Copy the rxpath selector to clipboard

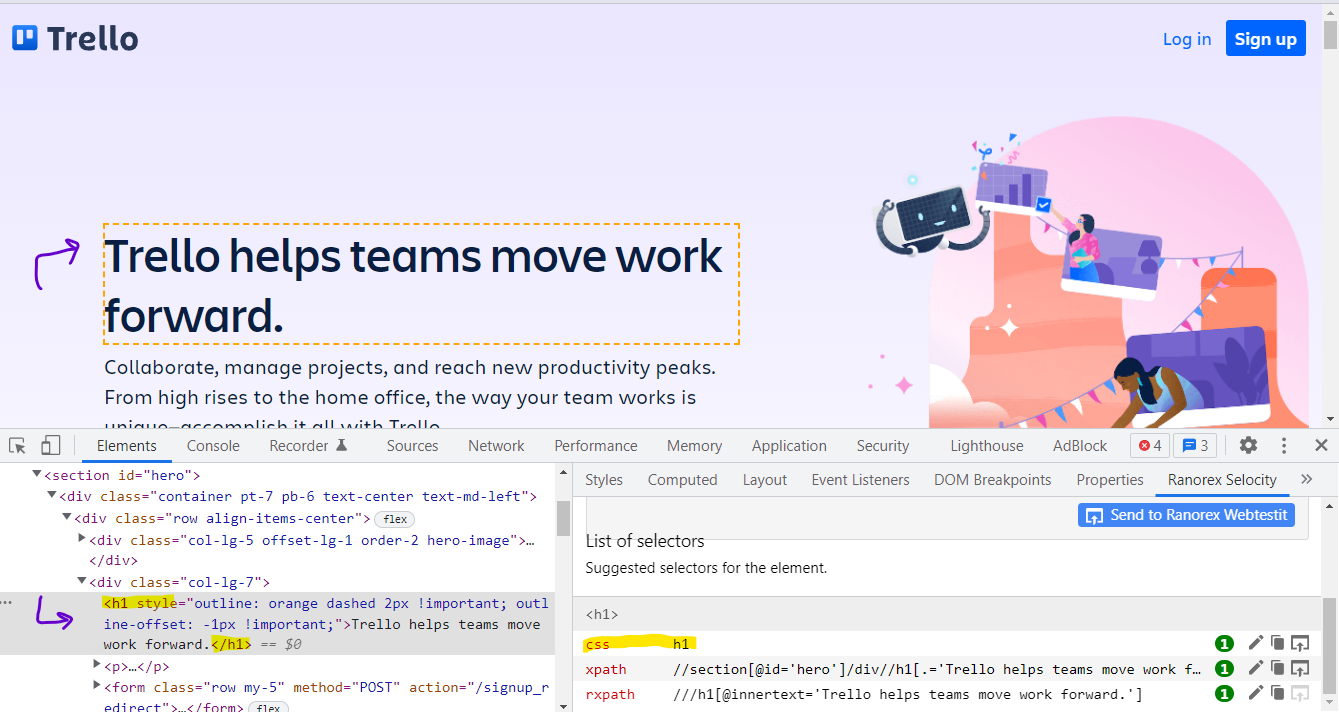[x=1277, y=694]
